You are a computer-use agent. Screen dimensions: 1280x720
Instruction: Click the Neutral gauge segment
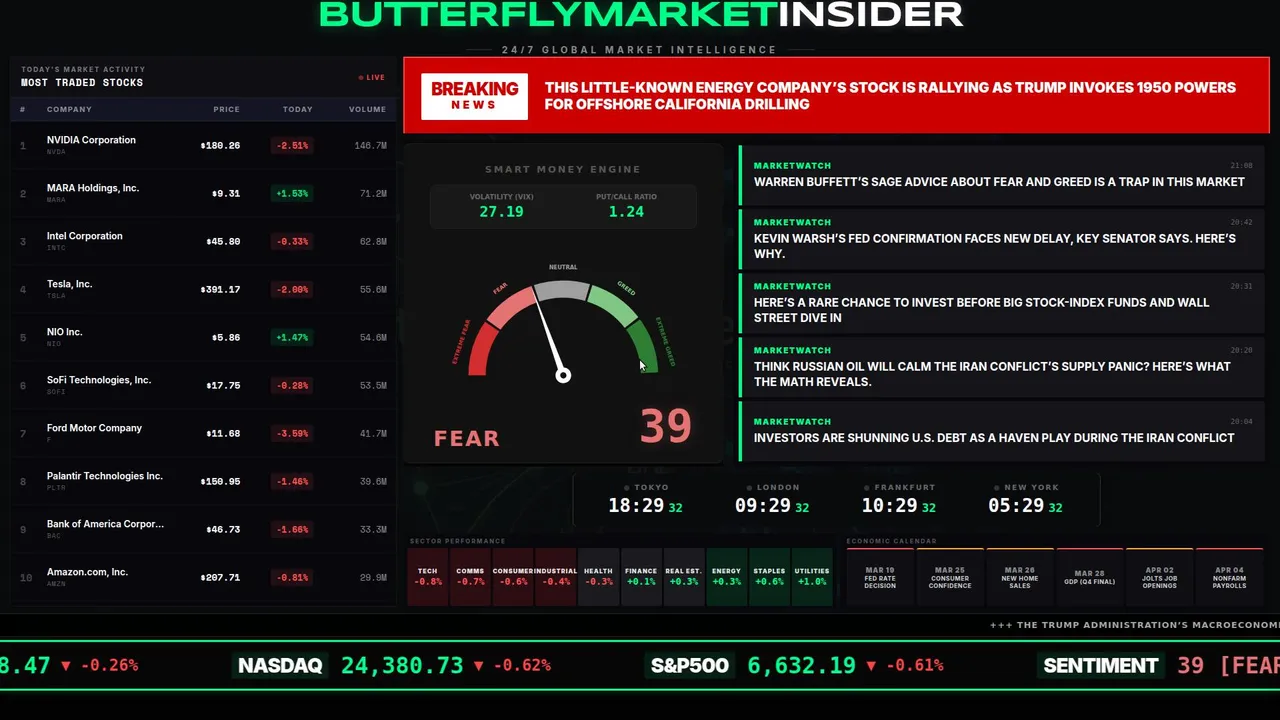(562, 290)
